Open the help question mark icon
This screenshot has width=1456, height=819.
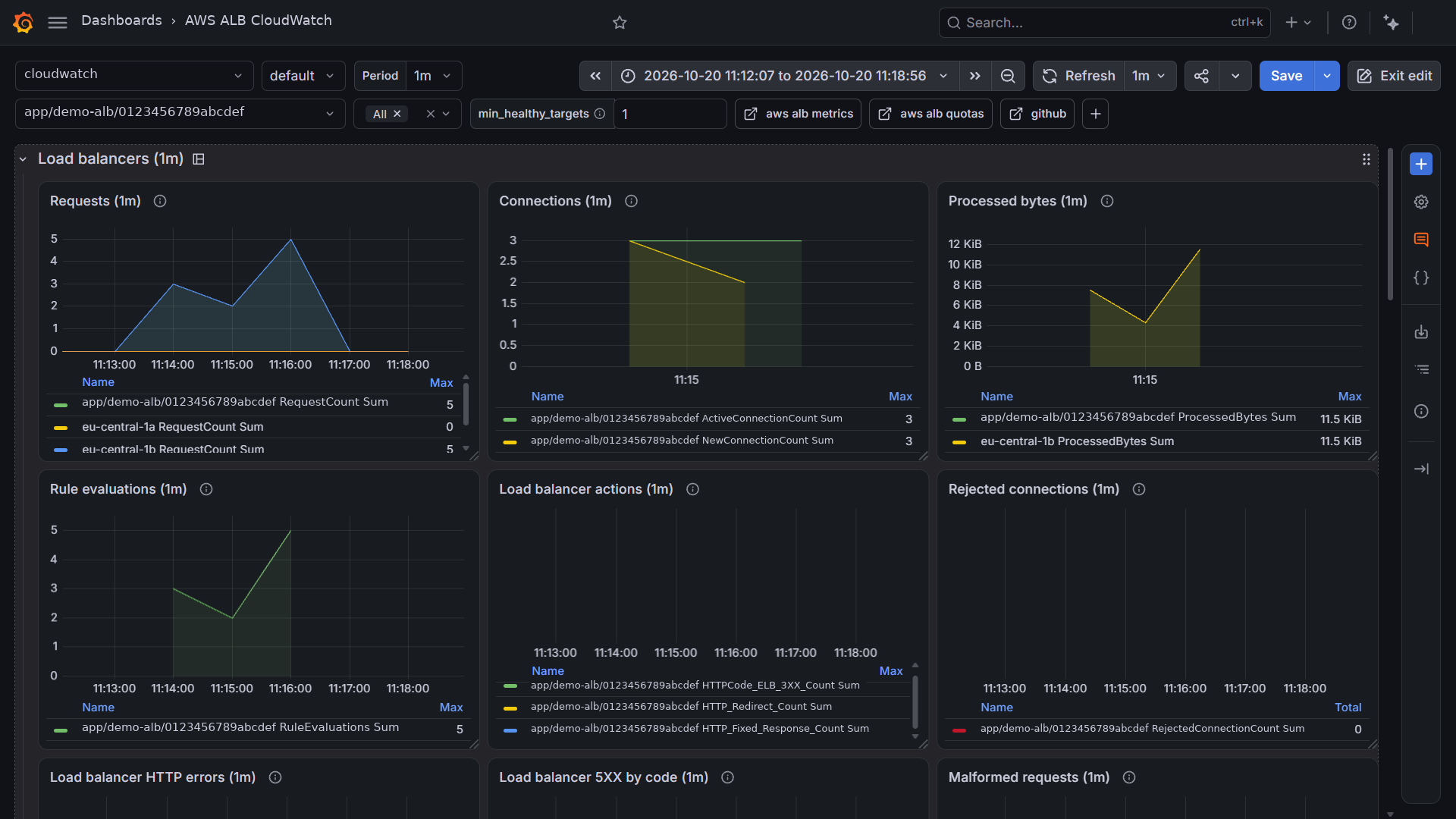pyautogui.click(x=1349, y=23)
